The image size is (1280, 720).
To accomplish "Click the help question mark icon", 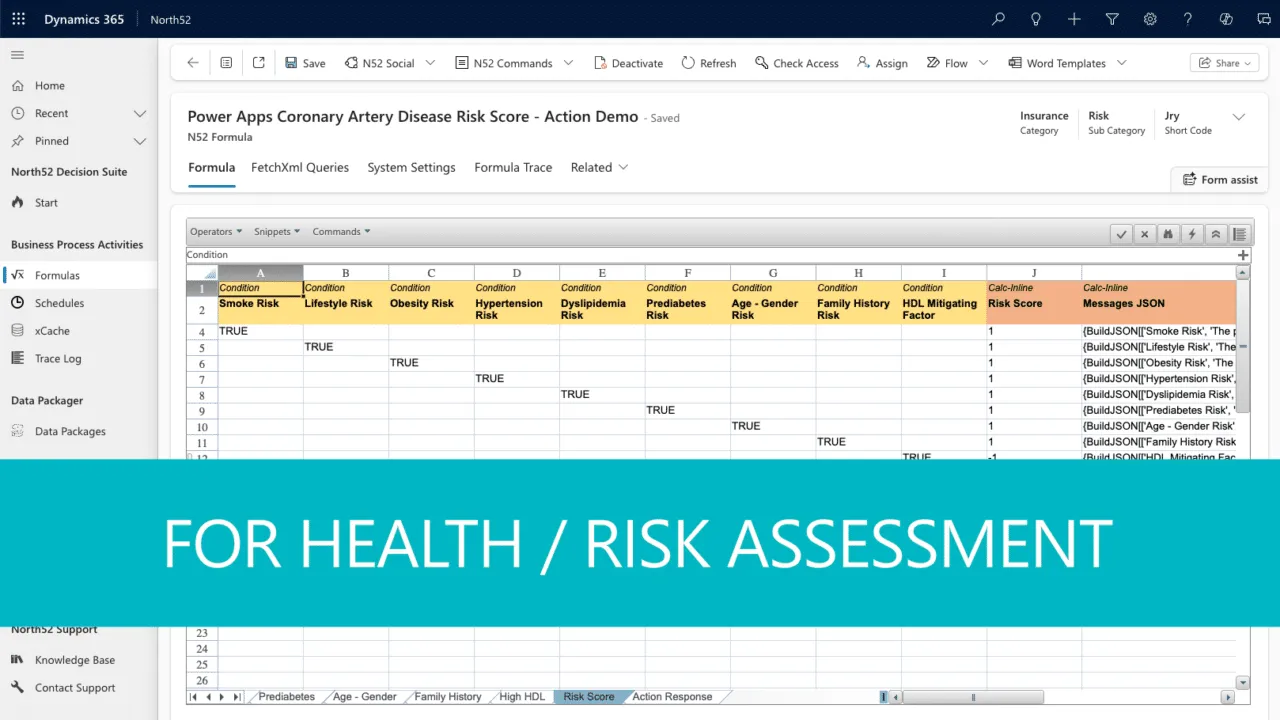I will 1188,19.
